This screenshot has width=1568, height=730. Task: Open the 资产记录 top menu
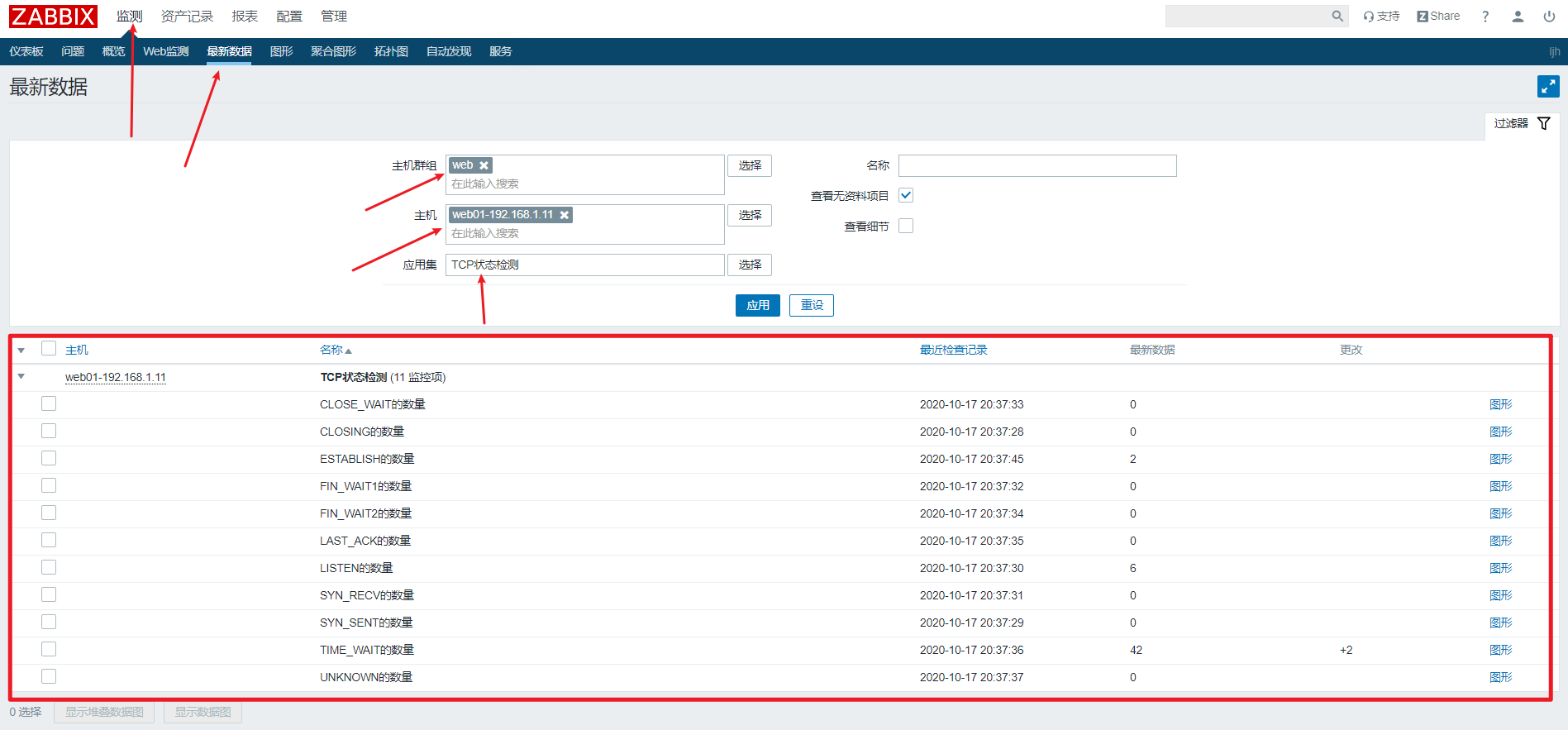(x=187, y=17)
